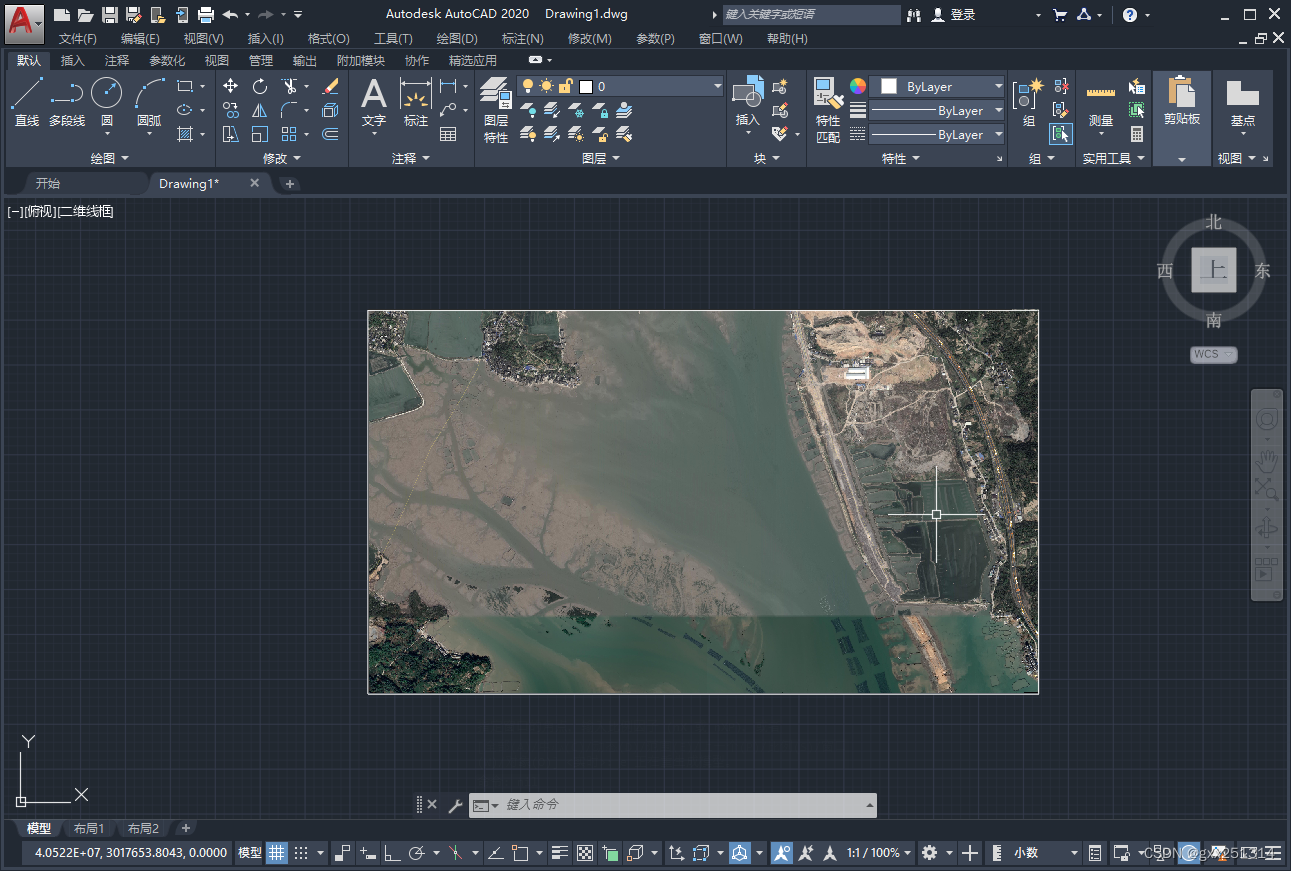
Task: Toggle ortho mode in status bar
Action: tap(393, 853)
